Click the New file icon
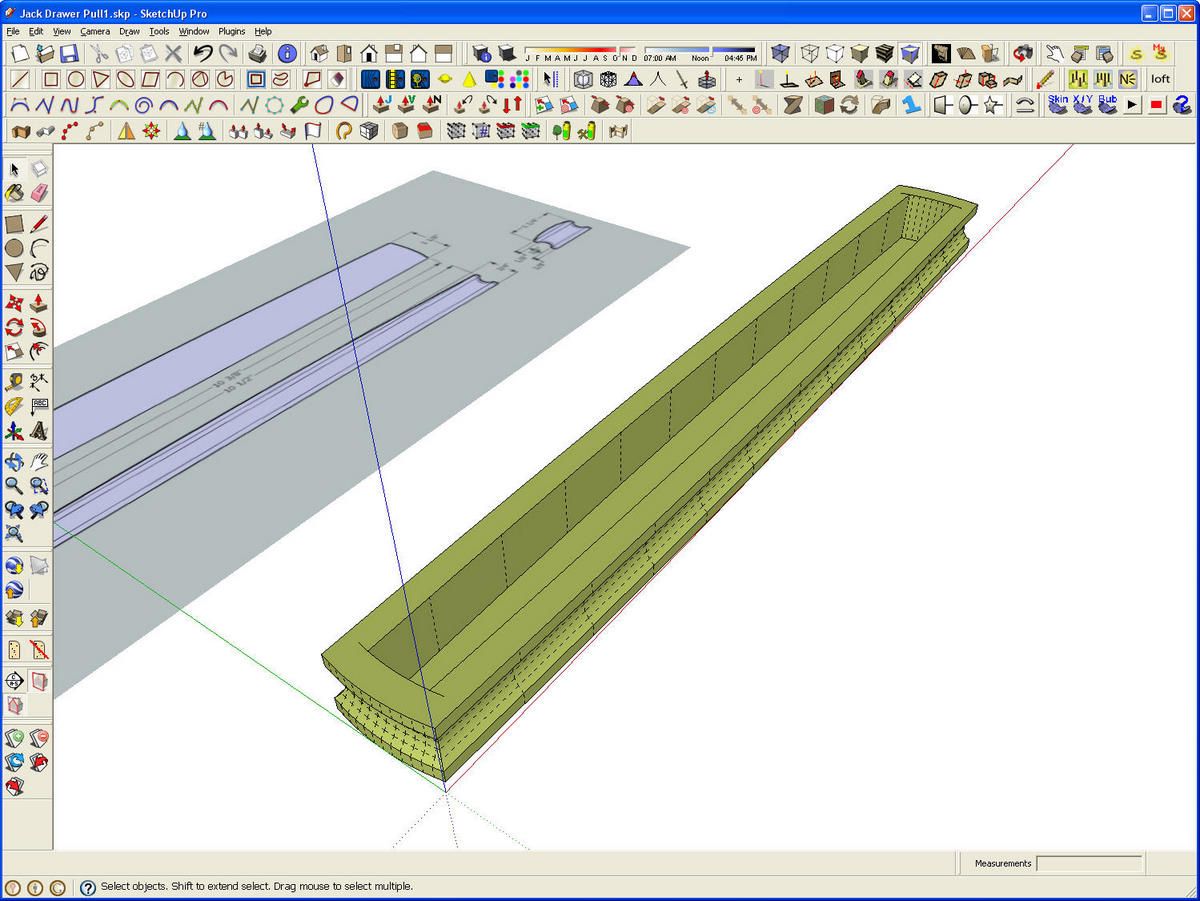The height and width of the screenshot is (901, 1200). [20, 53]
